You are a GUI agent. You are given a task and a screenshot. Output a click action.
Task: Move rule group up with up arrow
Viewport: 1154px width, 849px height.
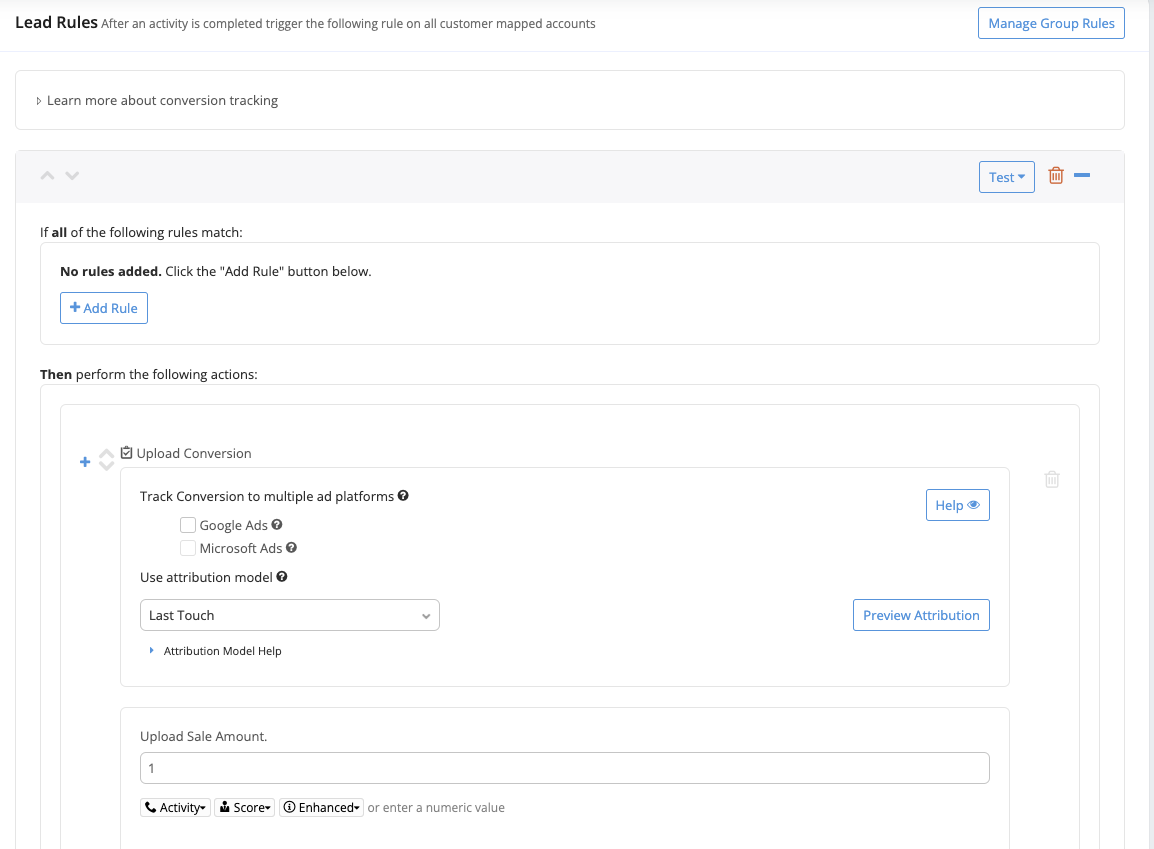(x=47, y=176)
